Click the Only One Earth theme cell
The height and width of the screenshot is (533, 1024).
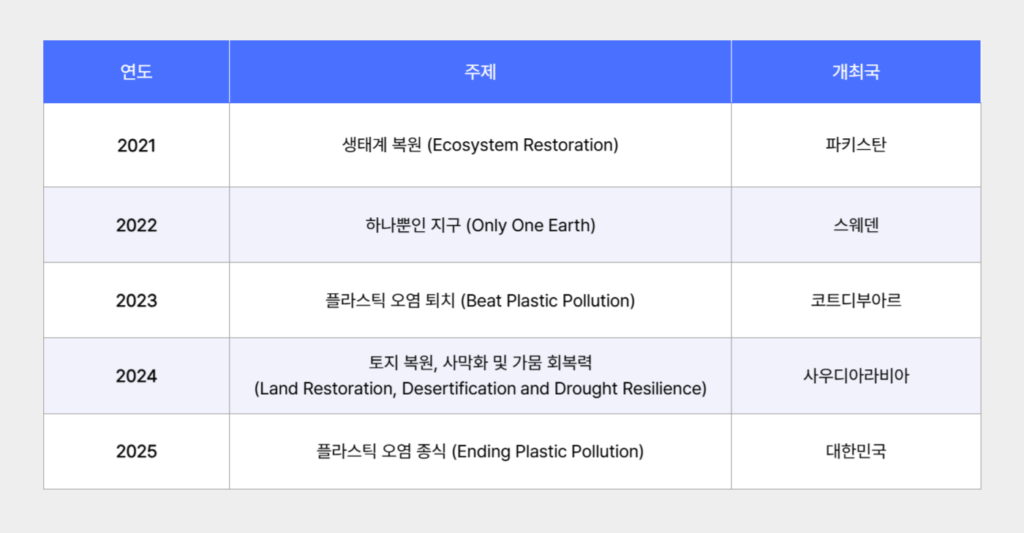480,225
